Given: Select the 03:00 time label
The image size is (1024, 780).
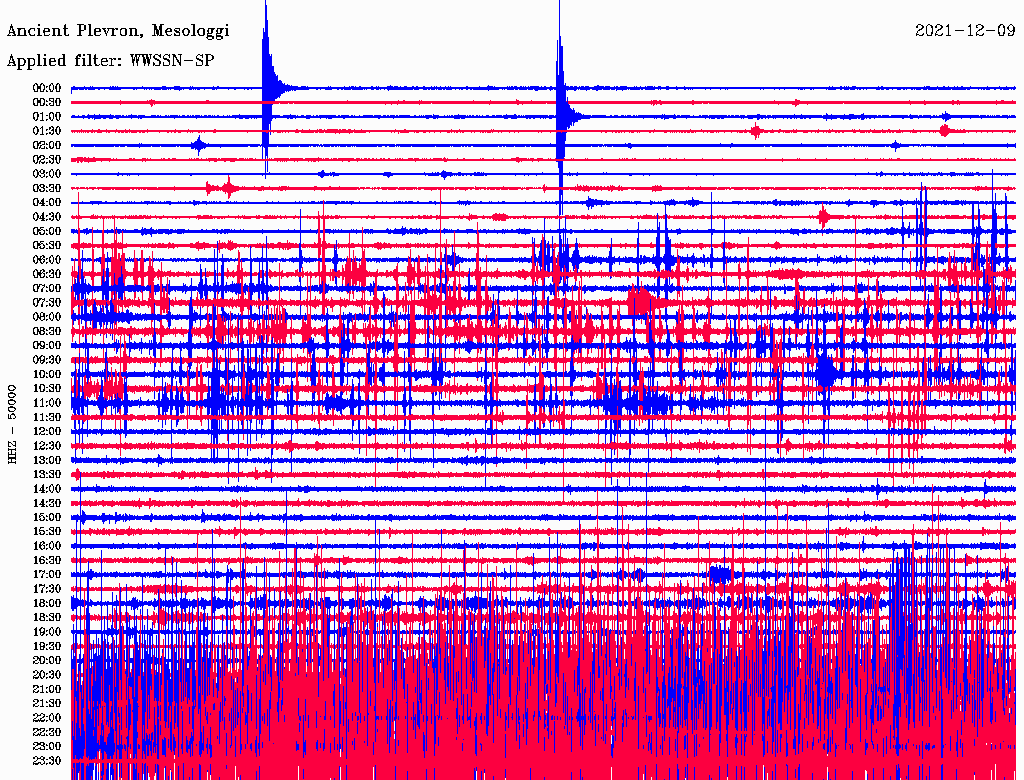Looking at the screenshot, I should click(47, 174).
